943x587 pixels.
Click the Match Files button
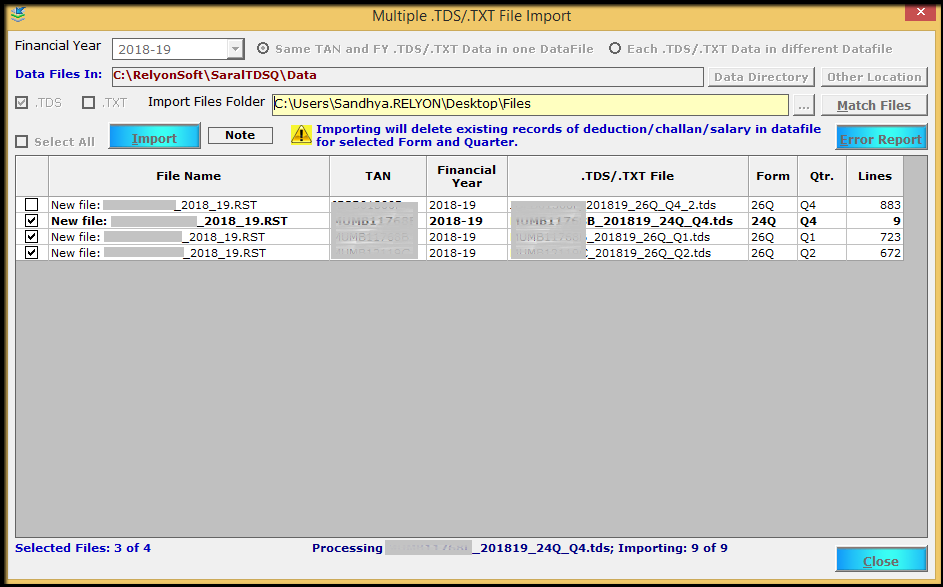pyautogui.click(x=874, y=105)
